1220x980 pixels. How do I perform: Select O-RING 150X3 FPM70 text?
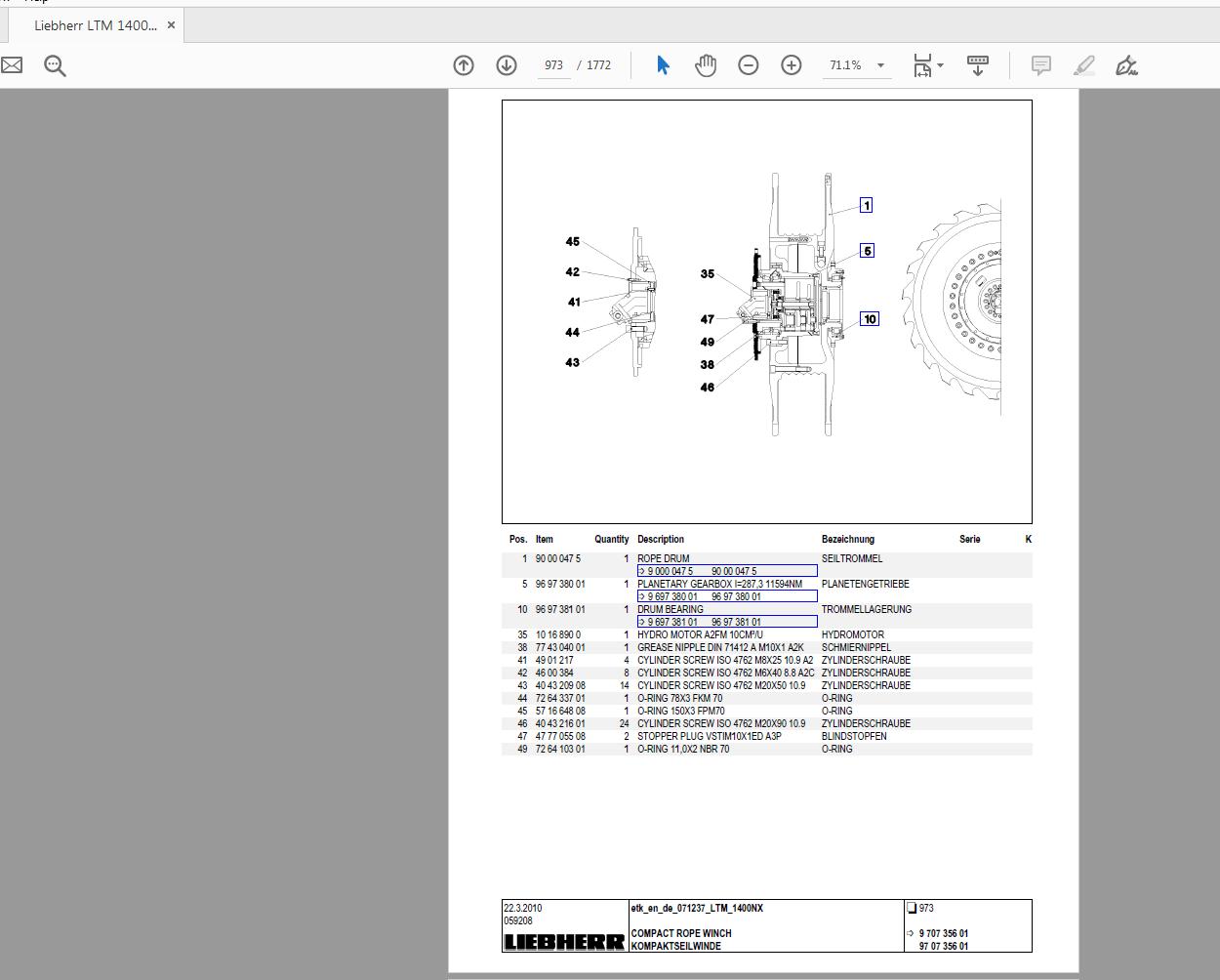(681, 711)
